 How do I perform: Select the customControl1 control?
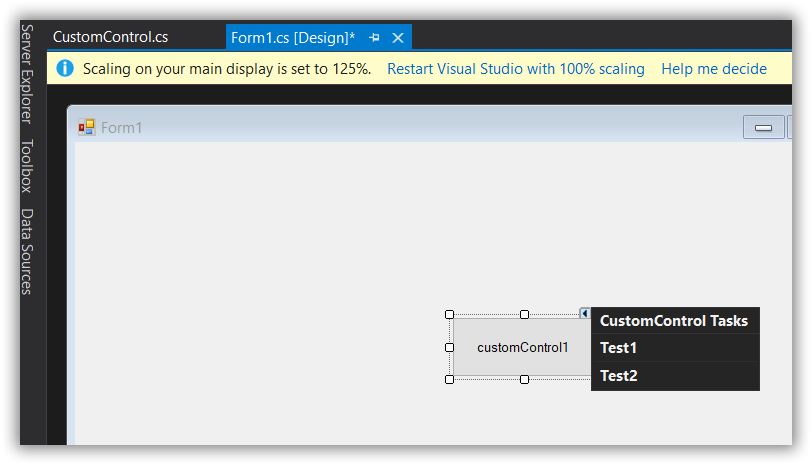coord(522,347)
